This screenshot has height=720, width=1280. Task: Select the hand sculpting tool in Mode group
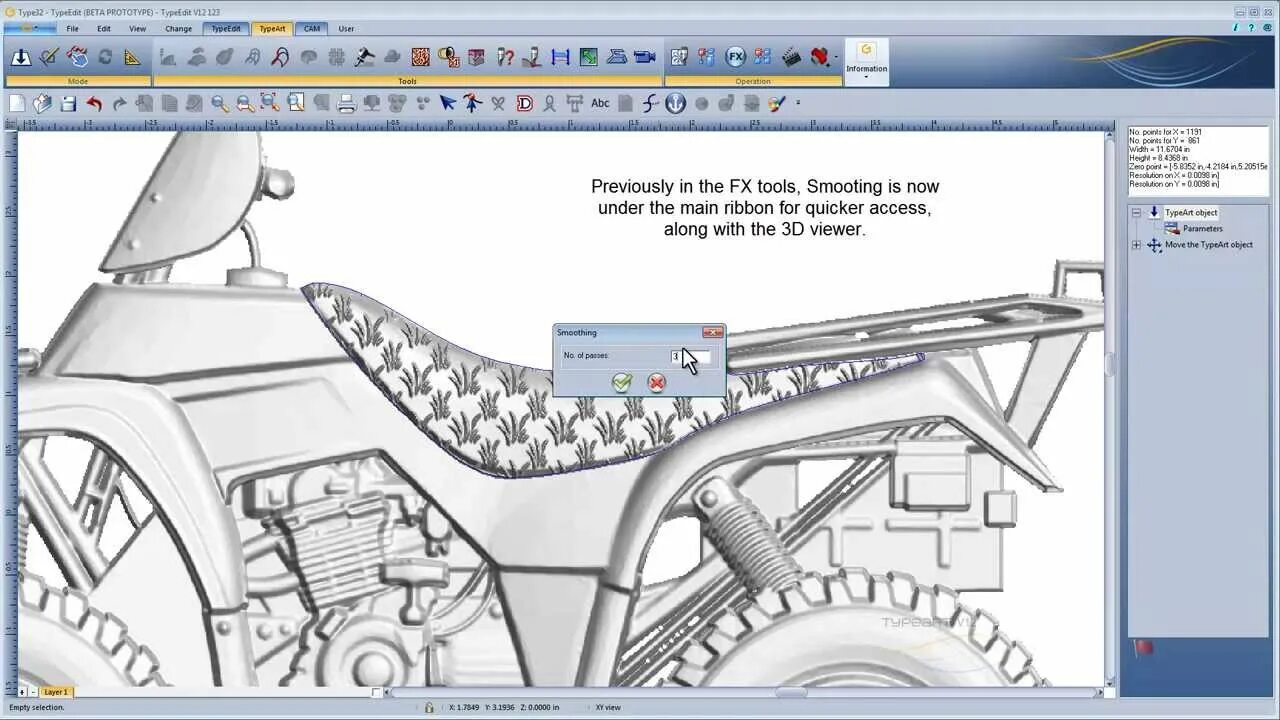pyautogui.click(x=77, y=58)
